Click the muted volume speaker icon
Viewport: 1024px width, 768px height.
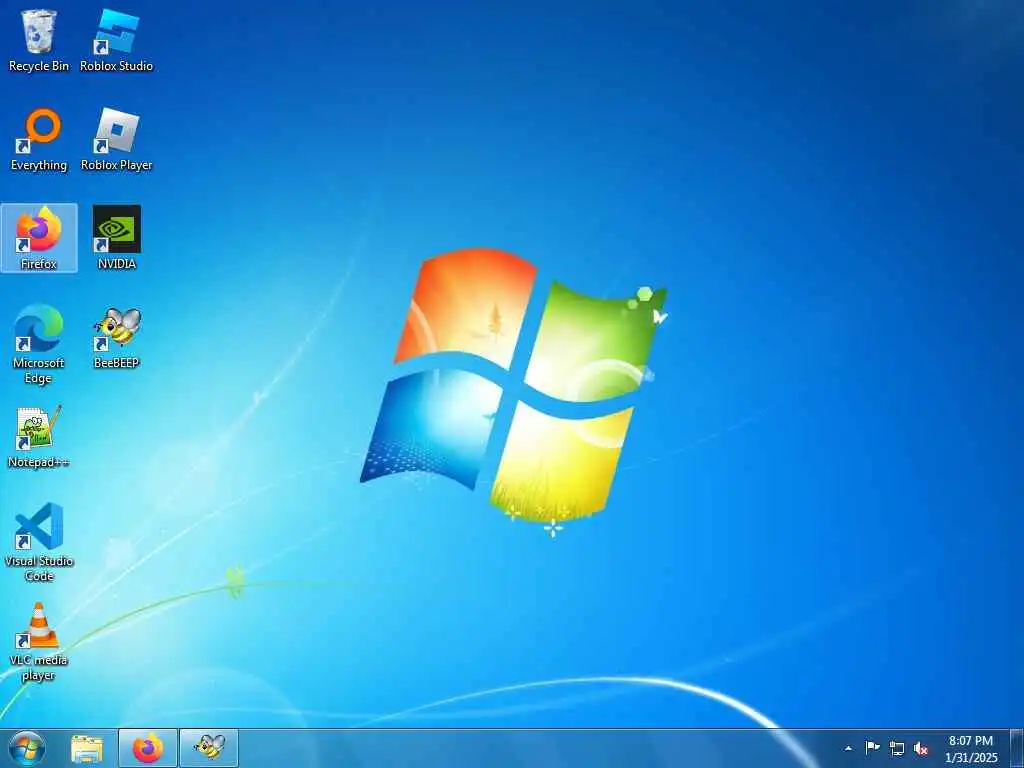click(x=921, y=748)
